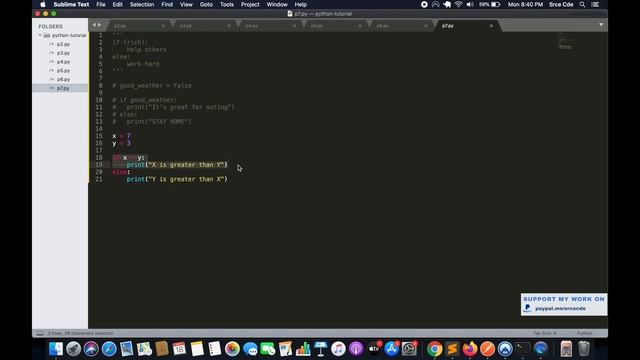Image resolution: width=640 pixels, height=360 pixels.
Task: Open the File menu
Action: click(x=101, y=4)
